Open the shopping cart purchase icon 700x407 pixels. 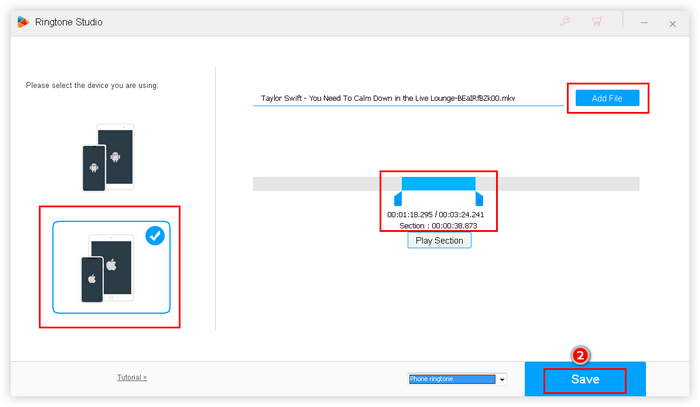click(x=596, y=21)
